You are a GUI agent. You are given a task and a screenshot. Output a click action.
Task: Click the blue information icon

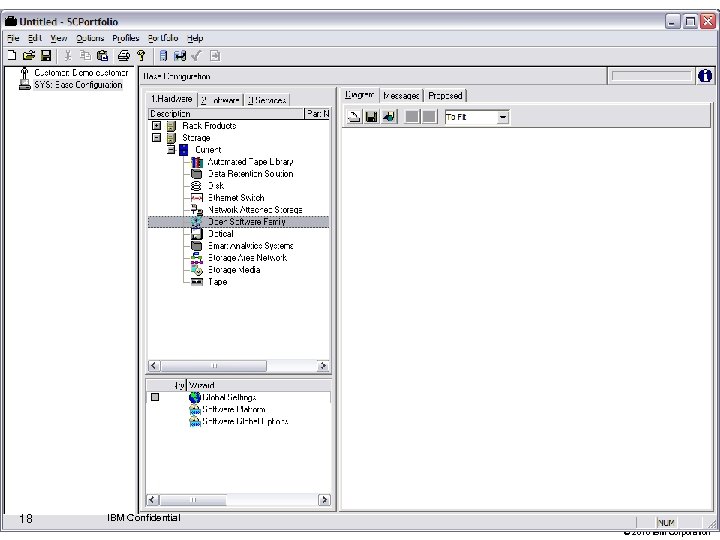pos(705,76)
